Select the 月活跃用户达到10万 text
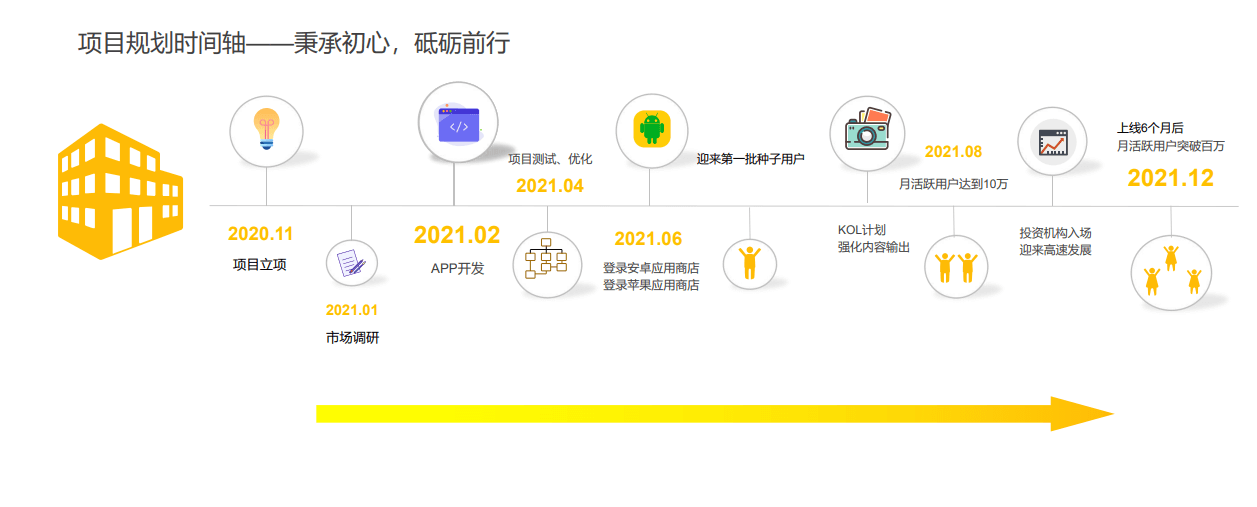 pos(953,184)
